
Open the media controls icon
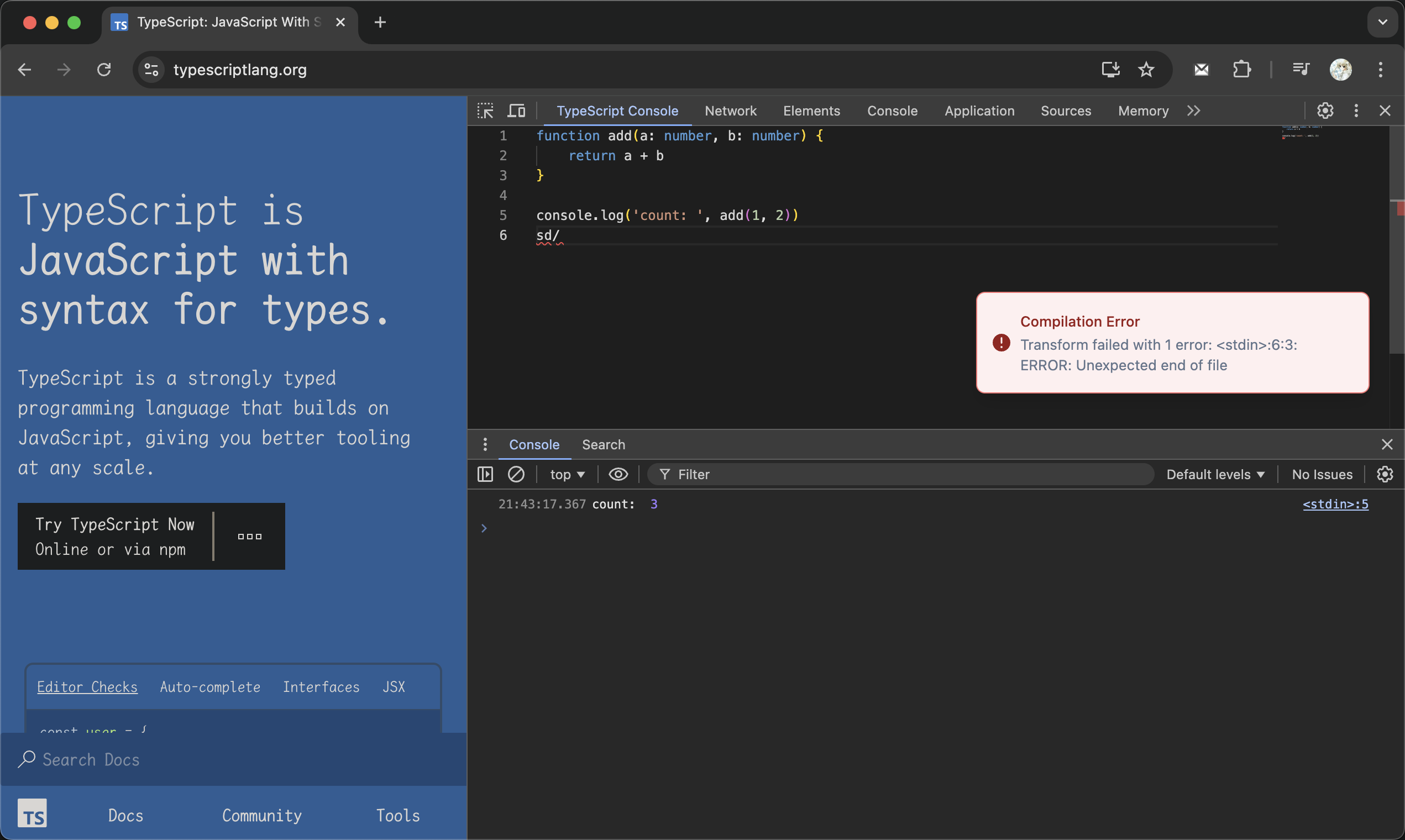tap(1301, 70)
